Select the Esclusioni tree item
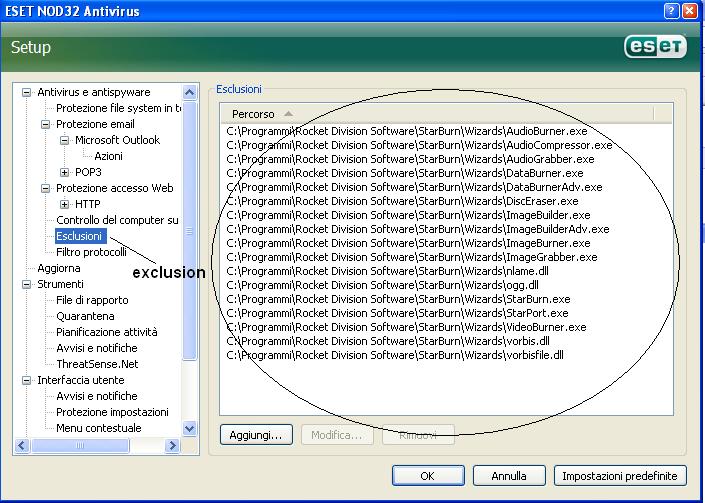 (79, 236)
